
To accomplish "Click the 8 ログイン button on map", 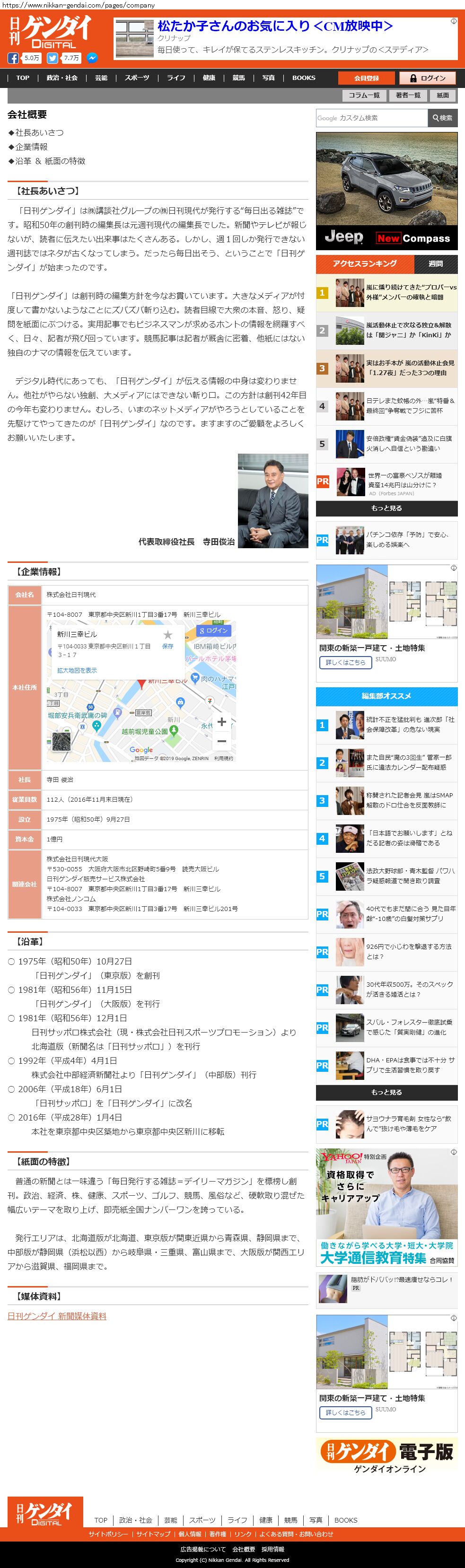I will coord(214,631).
